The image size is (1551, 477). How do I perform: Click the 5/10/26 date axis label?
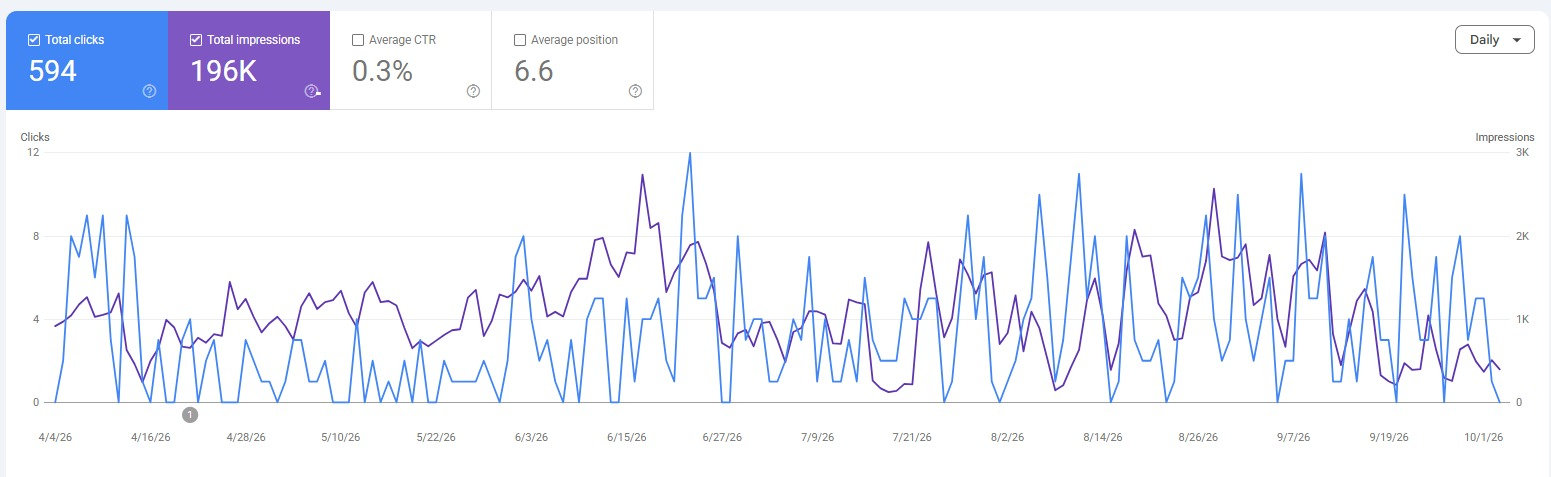pos(340,437)
